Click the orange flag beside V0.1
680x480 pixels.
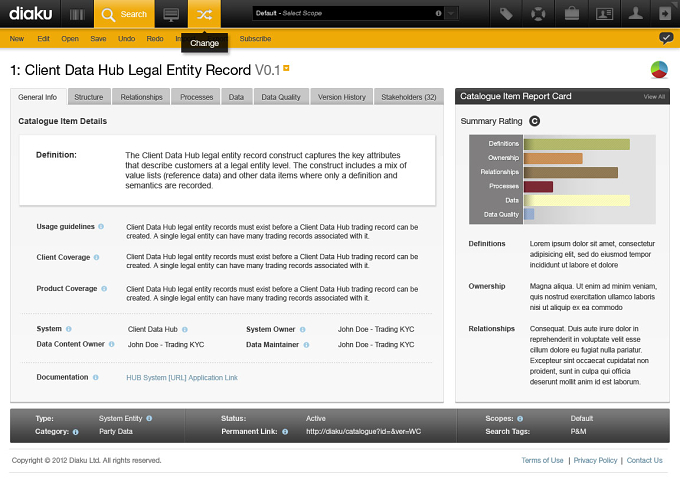286,68
